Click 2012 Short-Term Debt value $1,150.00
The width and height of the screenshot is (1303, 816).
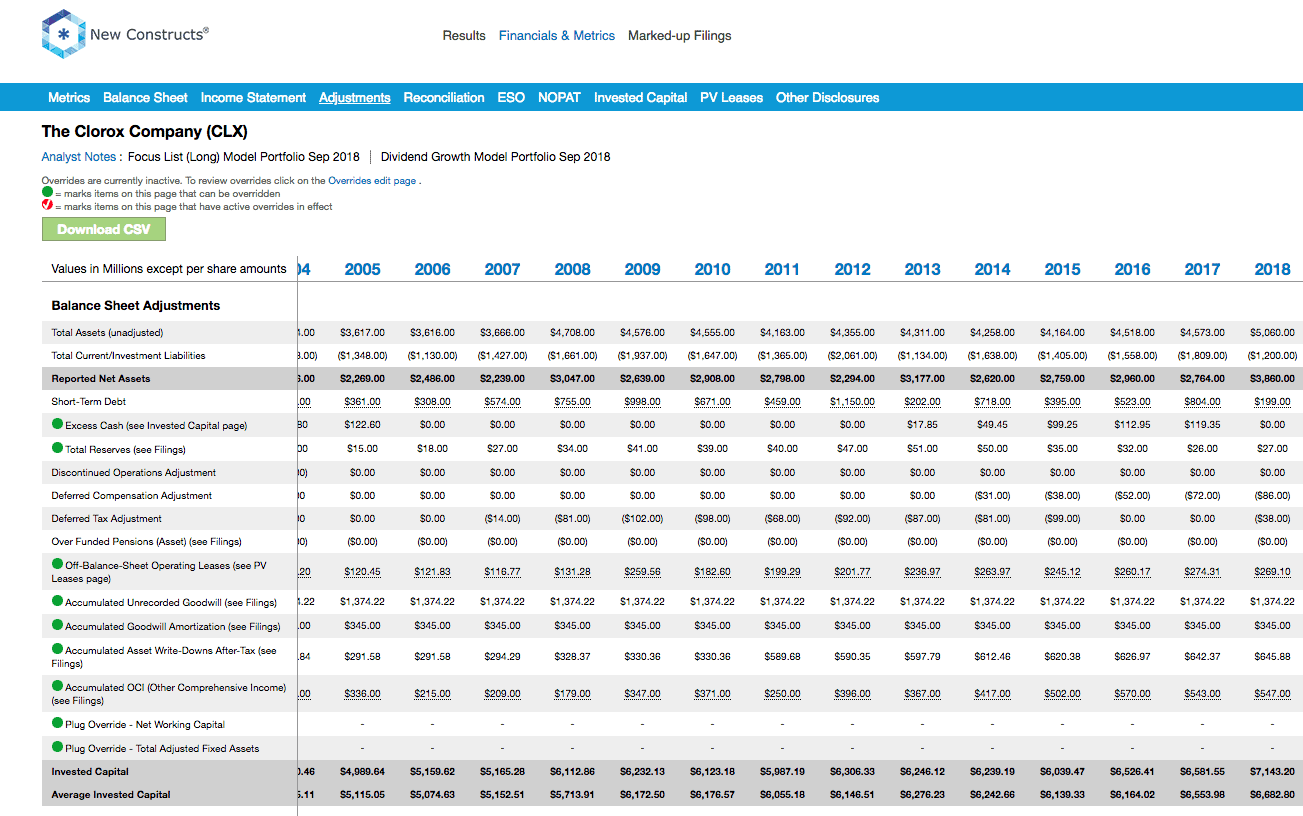coord(853,402)
